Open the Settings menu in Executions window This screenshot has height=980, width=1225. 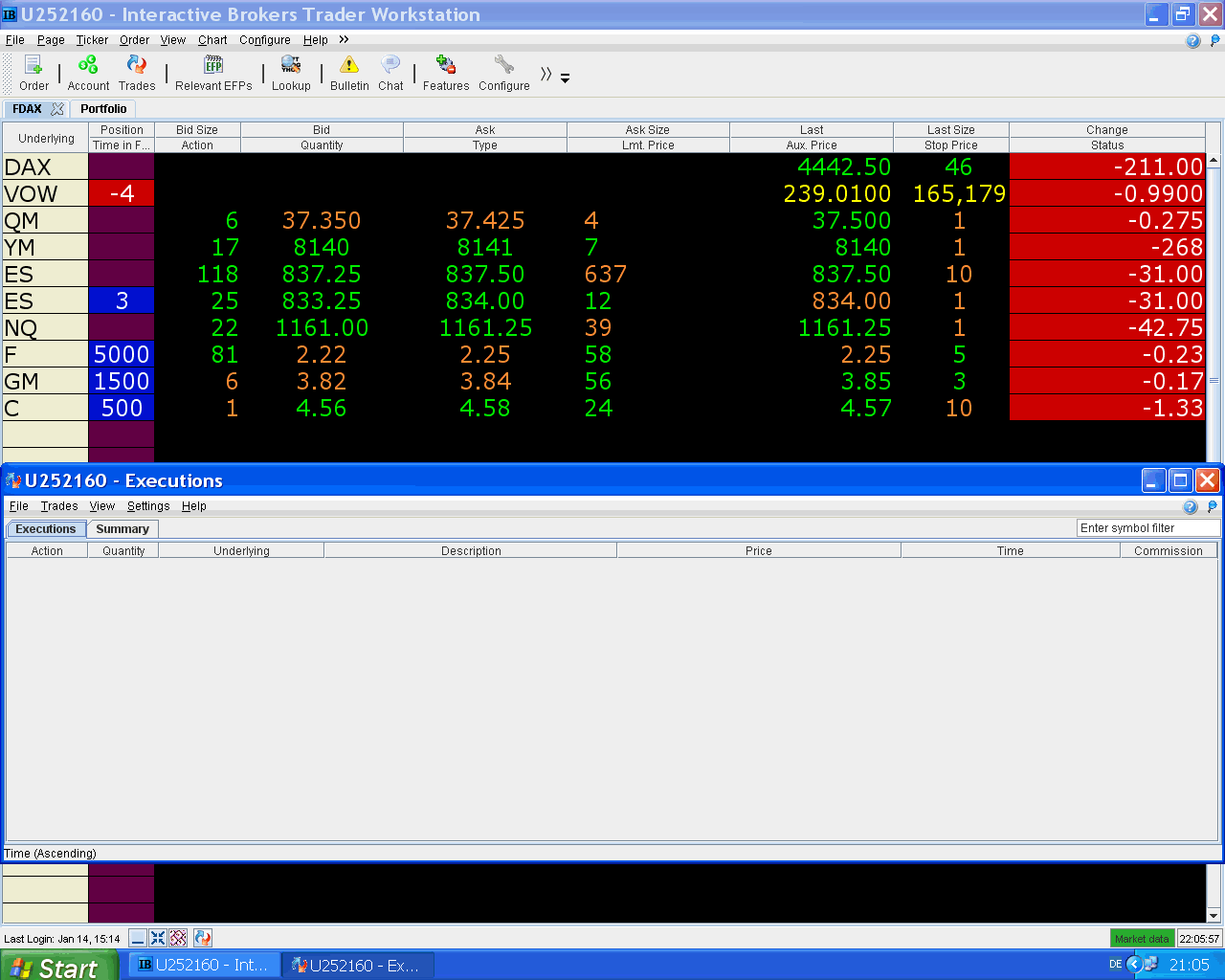pyautogui.click(x=148, y=506)
